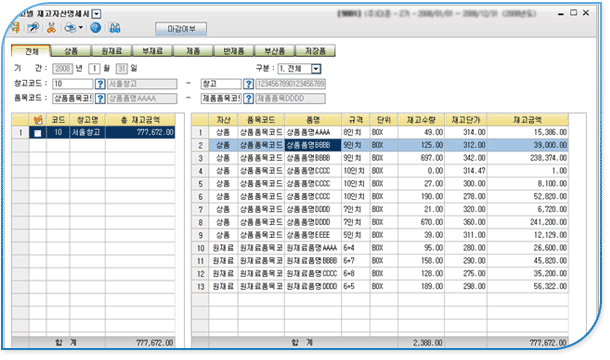Click the 자산 column header
The height and width of the screenshot is (360, 610).
[223, 120]
